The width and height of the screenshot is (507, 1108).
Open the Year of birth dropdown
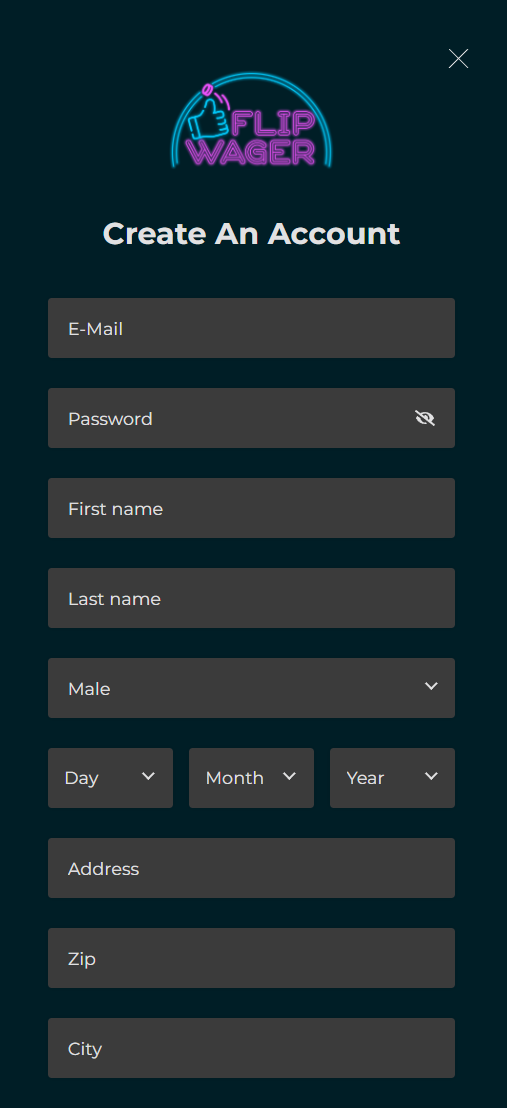point(392,778)
